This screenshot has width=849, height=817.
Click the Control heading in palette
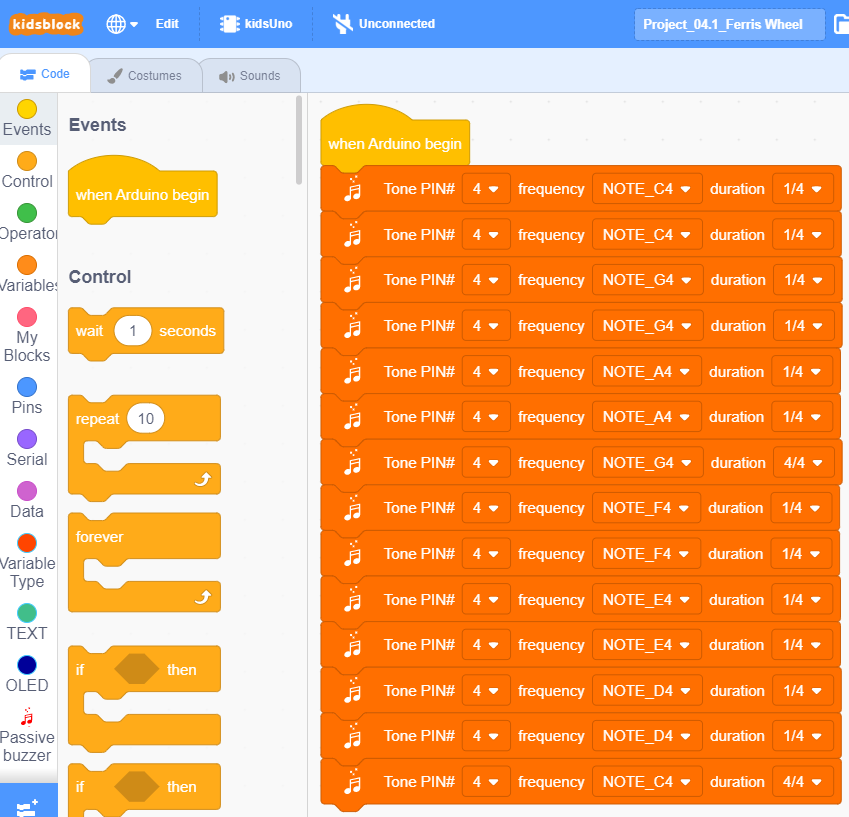[x=100, y=277]
